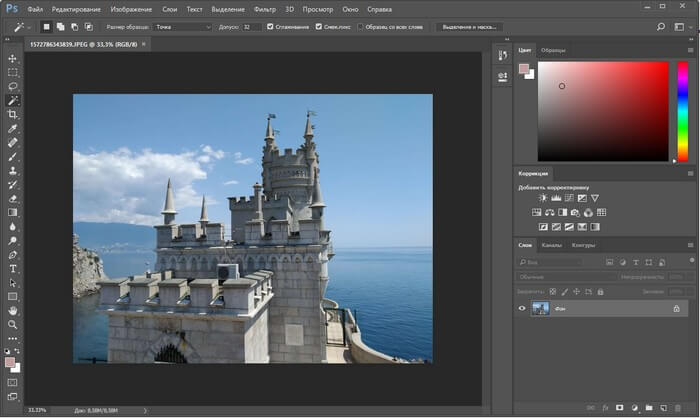Screen dimensions: 700x418
Task: Click the Выделение и маска button
Action: tap(467, 27)
